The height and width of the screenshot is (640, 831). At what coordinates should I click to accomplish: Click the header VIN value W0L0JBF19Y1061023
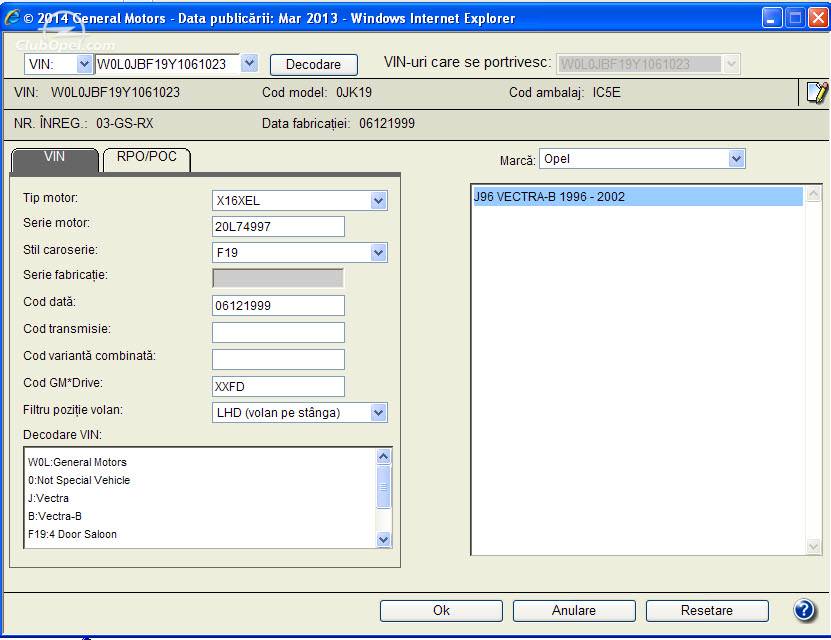tap(116, 92)
